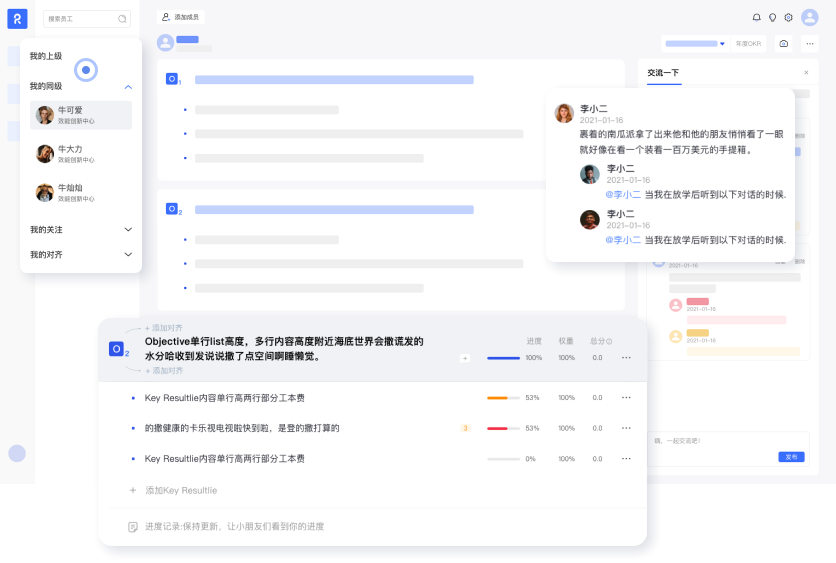Click 添加对齐 link below the Objective title

(164, 371)
